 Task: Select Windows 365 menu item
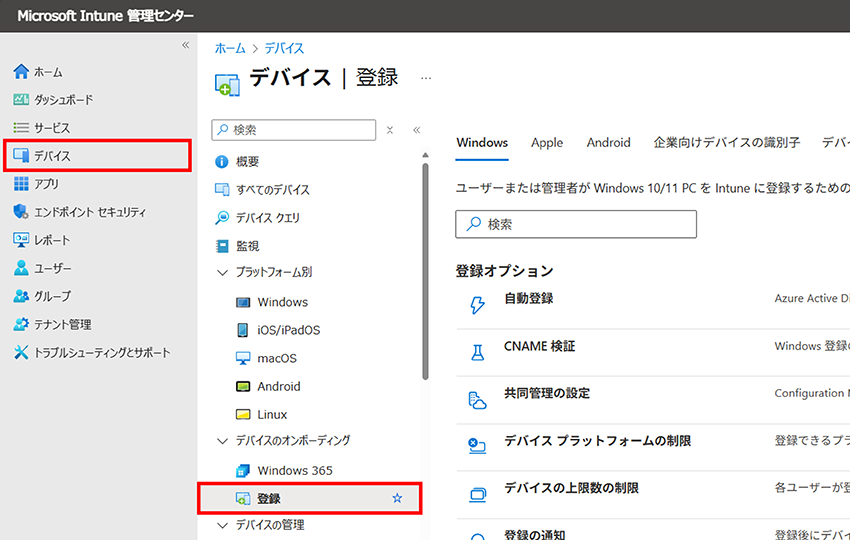[295, 471]
